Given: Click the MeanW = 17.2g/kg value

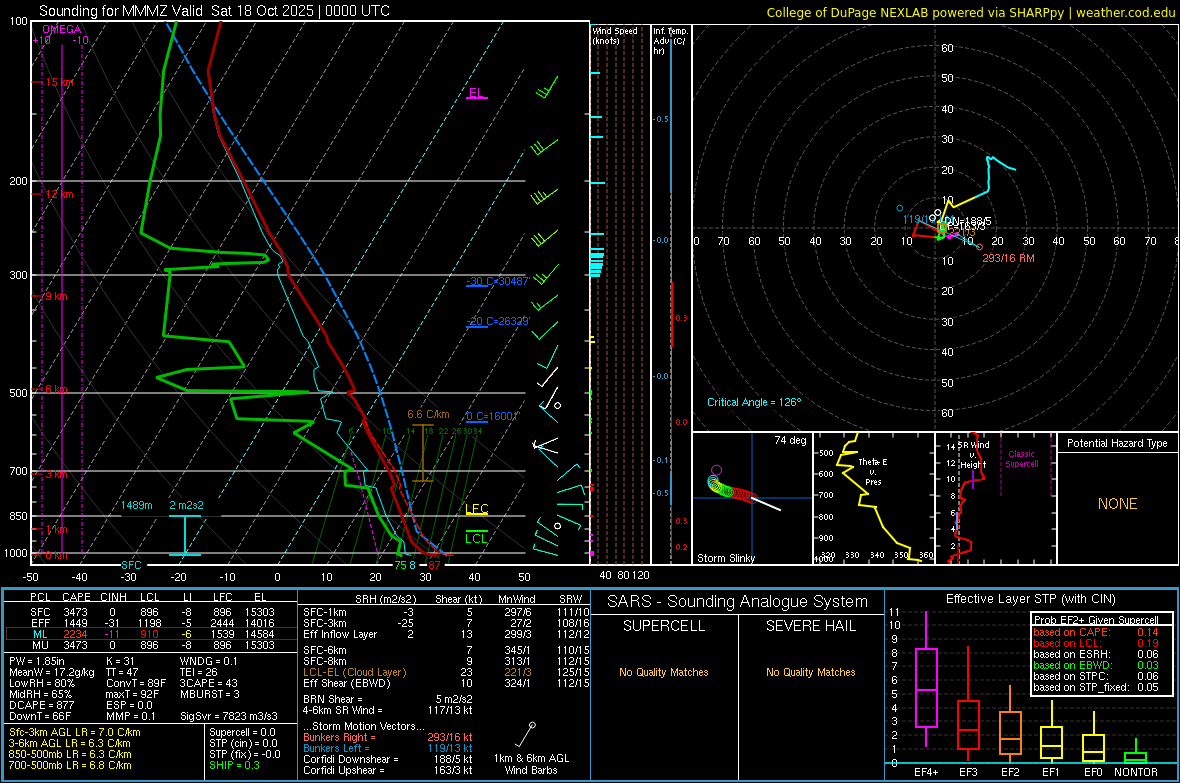Looking at the screenshot, I should tap(52, 672).
